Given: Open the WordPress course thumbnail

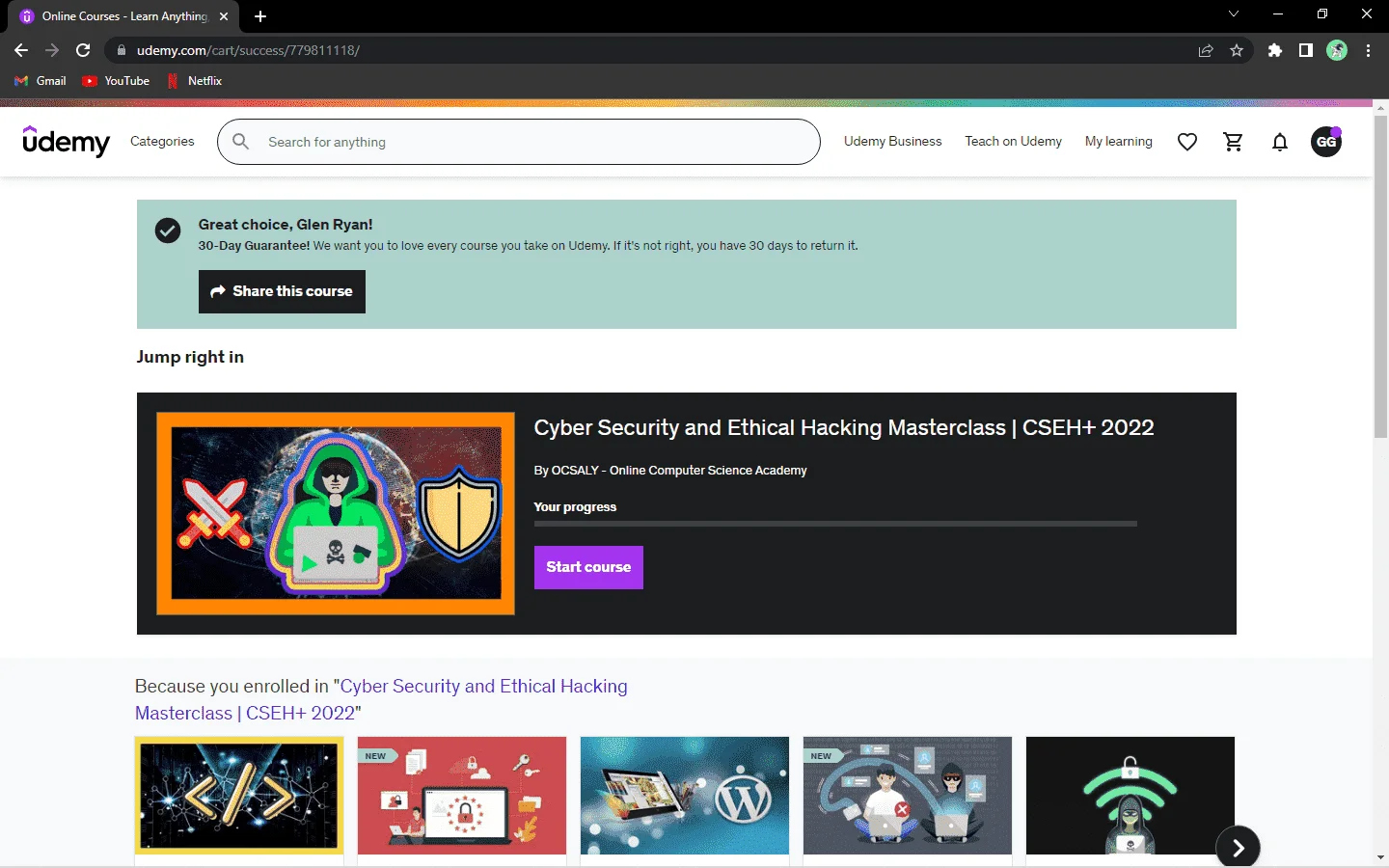Looking at the screenshot, I should point(685,796).
